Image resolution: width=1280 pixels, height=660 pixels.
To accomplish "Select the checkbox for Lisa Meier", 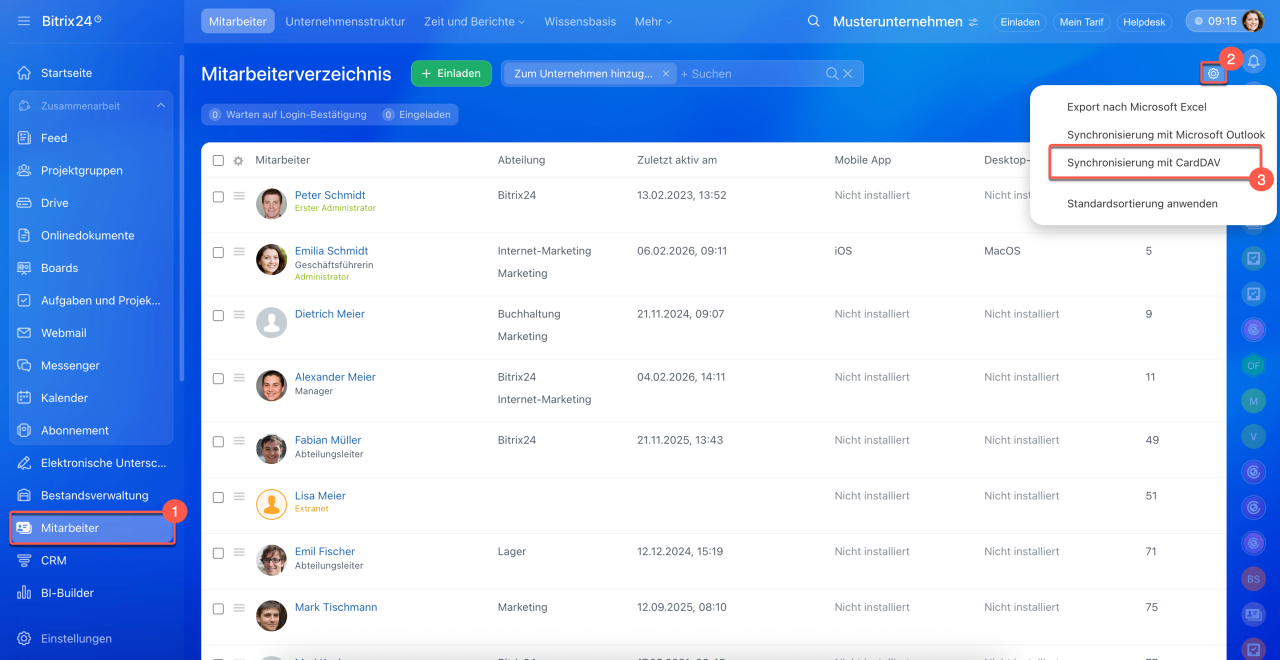I will coord(218,497).
